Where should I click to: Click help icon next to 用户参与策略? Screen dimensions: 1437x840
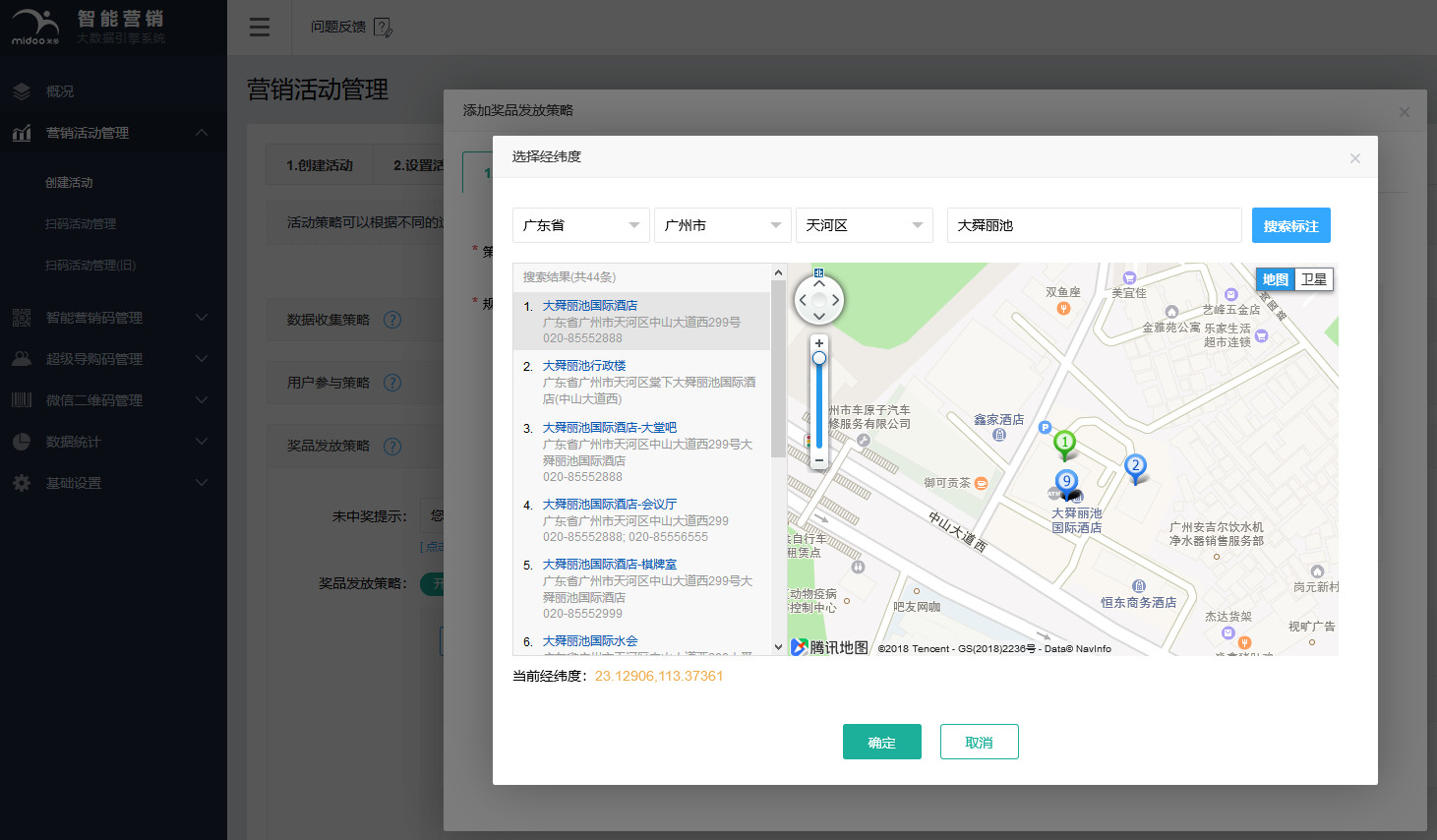392,383
